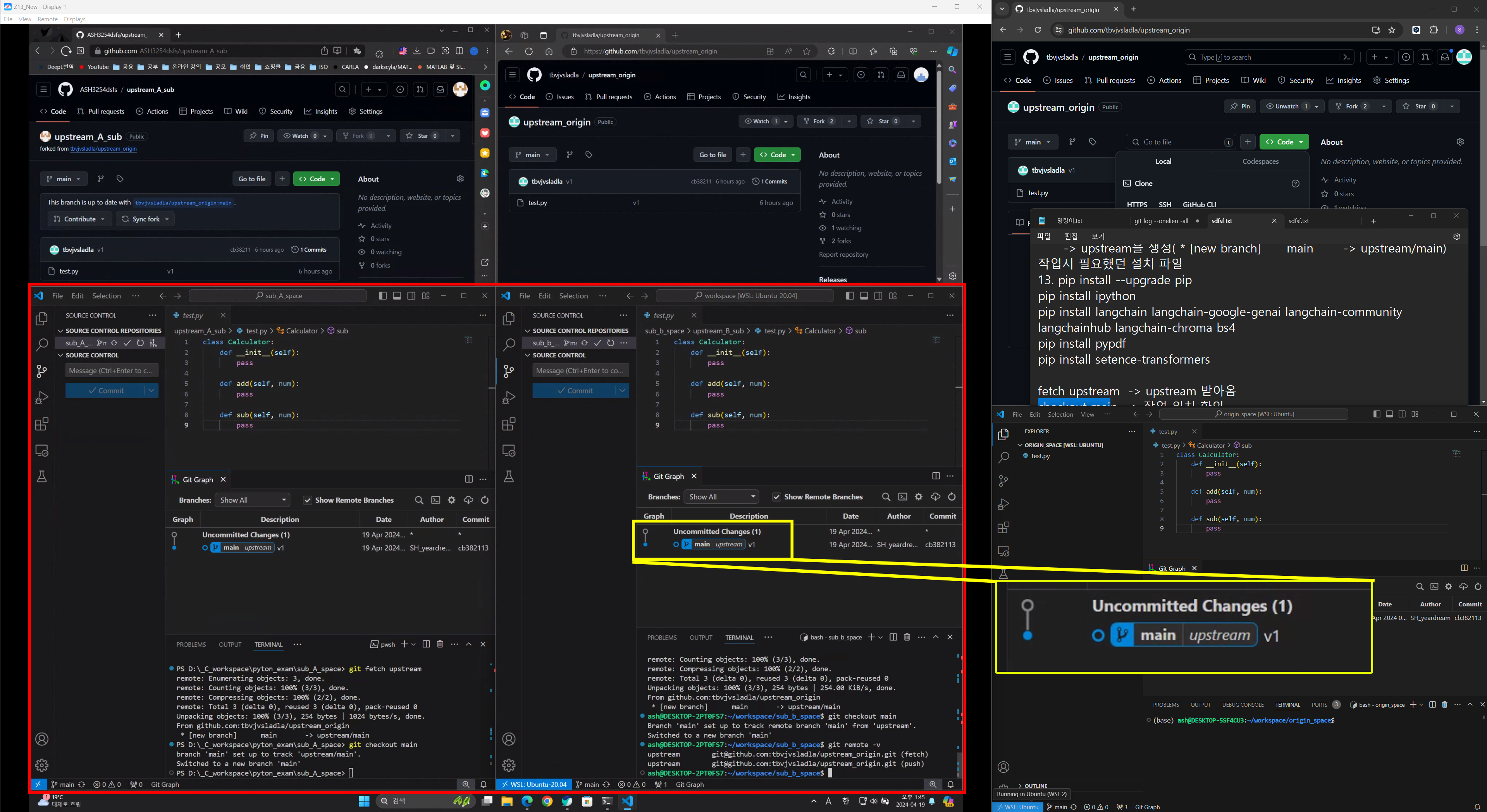Viewport: 1487px width, 812px height.
Task: Click test.py file in origin_space Explorer tree
Action: click(x=1040, y=456)
